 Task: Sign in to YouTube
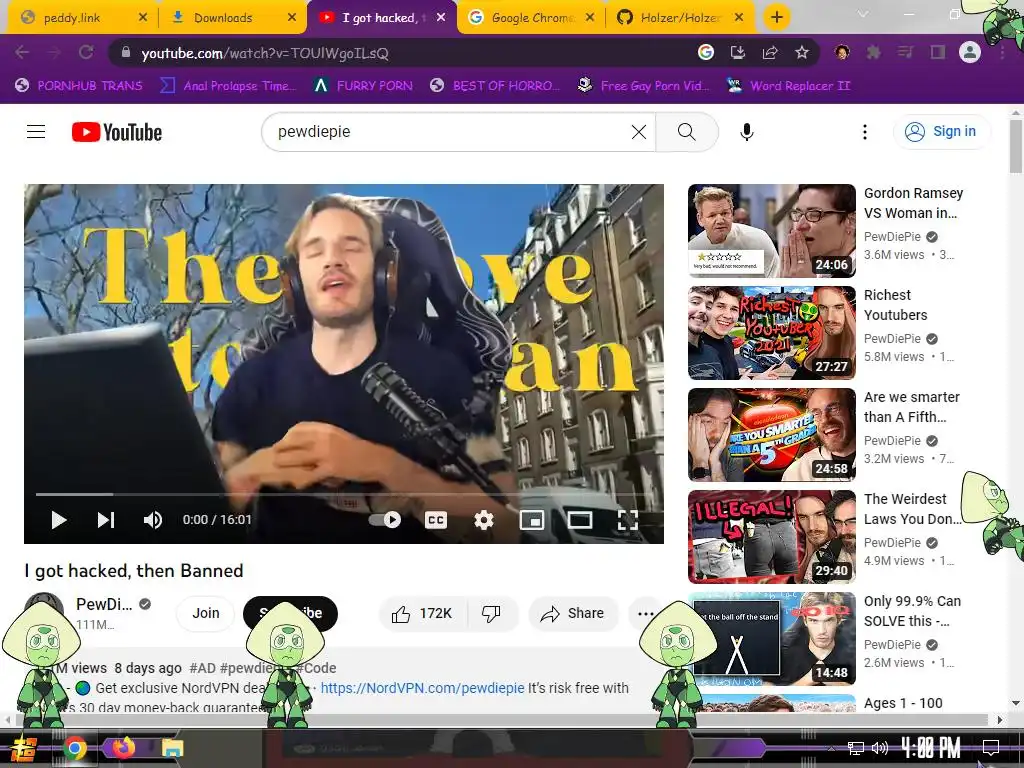[x=941, y=132]
